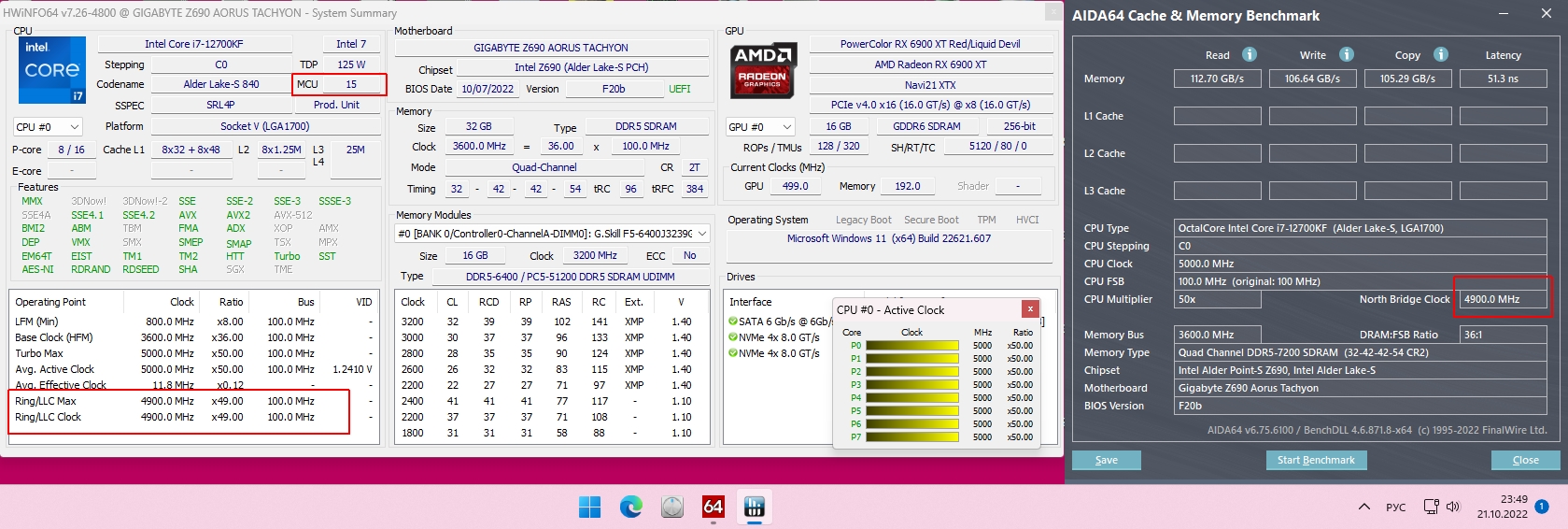Open the Write info icon in AIDA64
This screenshot has height=529, width=1568.
pyautogui.click(x=1347, y=54)
